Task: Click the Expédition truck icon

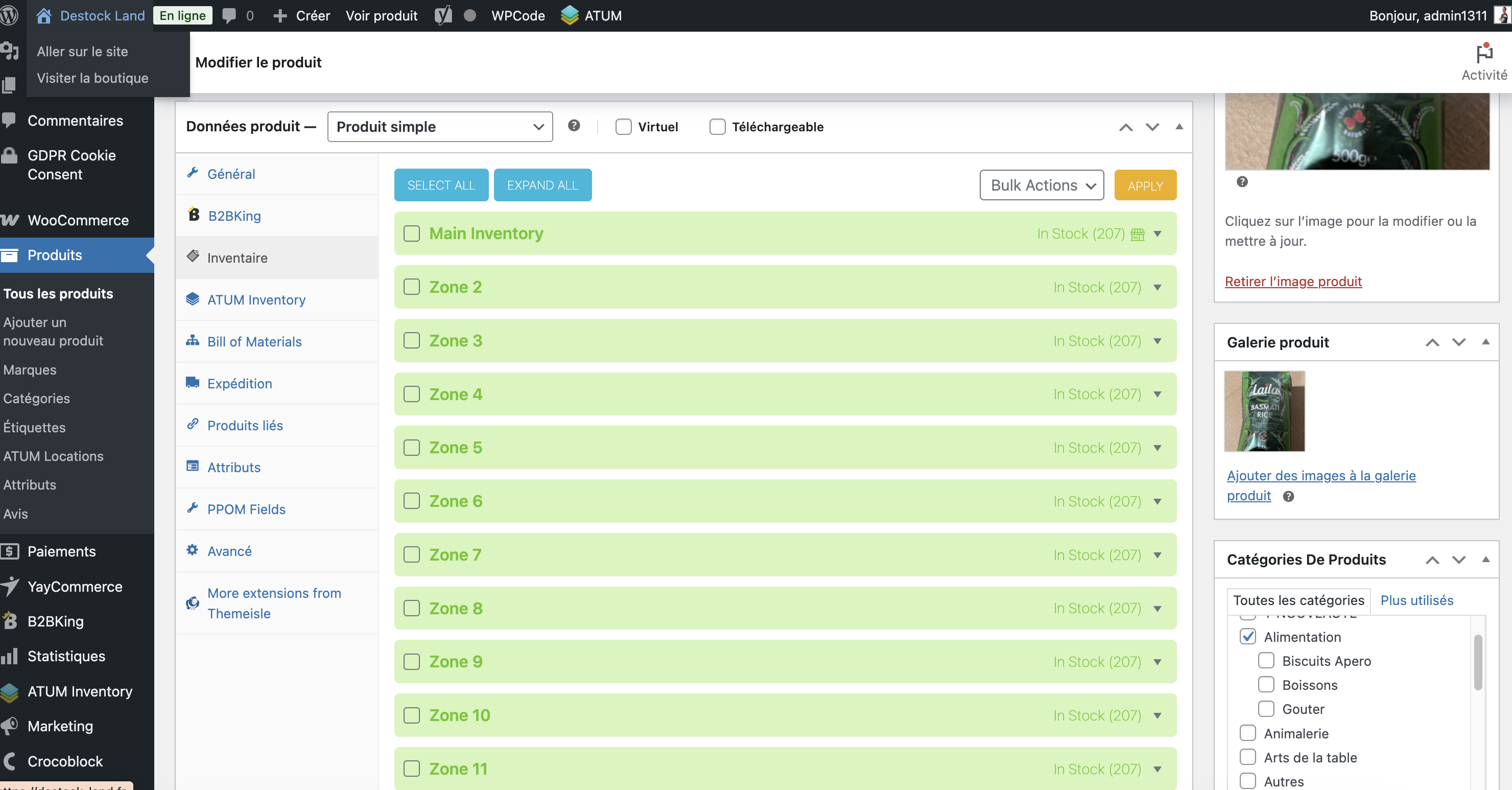Action: point(193,382)
